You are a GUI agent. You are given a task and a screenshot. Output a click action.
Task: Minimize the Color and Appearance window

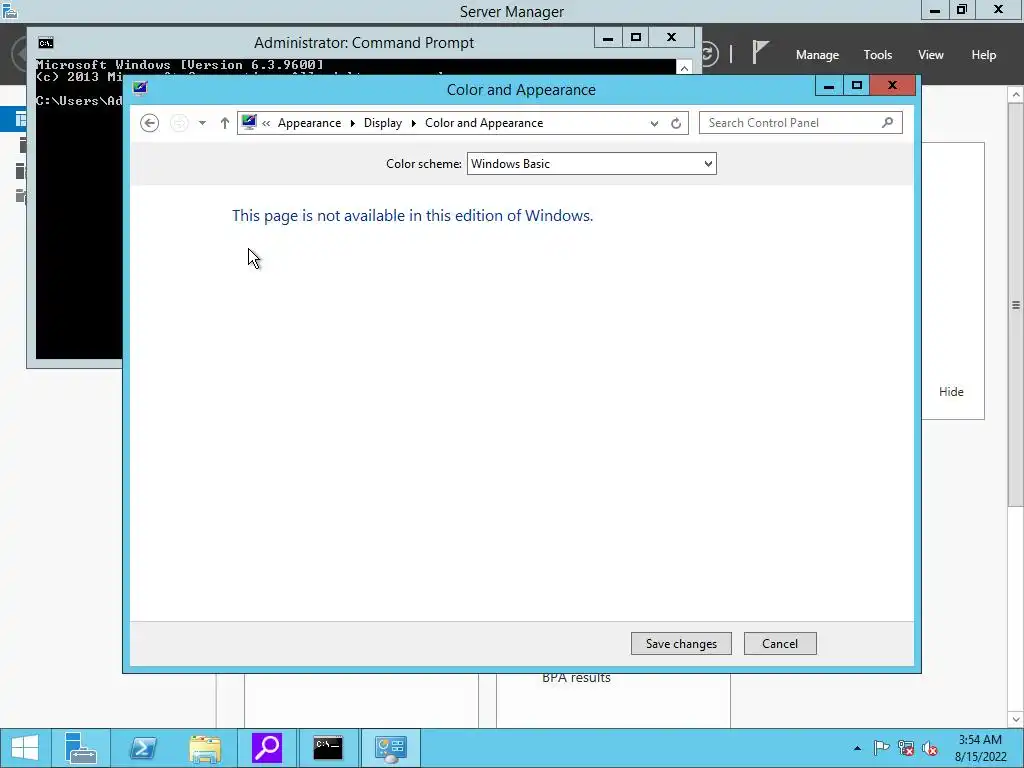click(x=829, y=86)
